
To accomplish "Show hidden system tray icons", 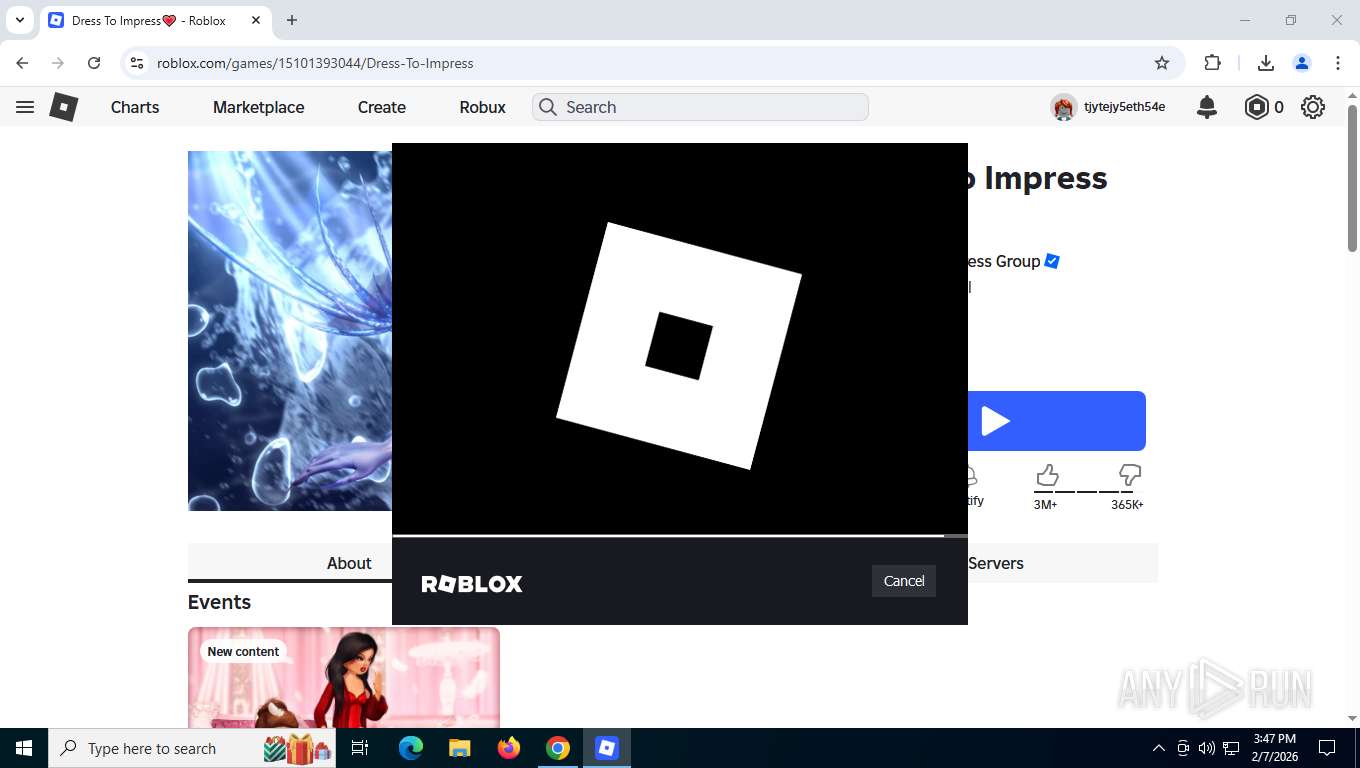I will (x=1159, y=748).
